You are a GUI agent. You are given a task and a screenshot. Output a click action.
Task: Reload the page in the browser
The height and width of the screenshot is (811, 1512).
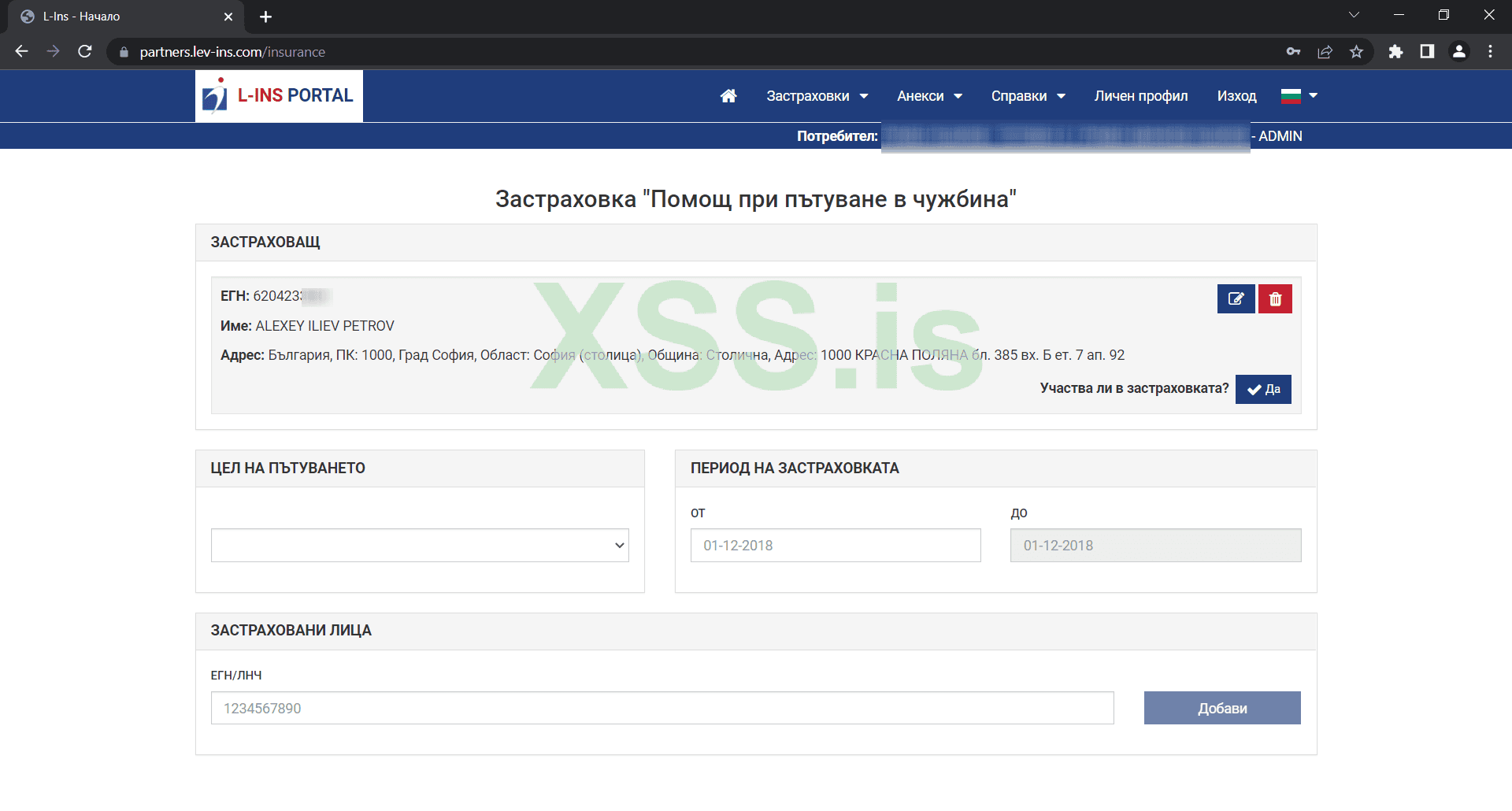85,52
